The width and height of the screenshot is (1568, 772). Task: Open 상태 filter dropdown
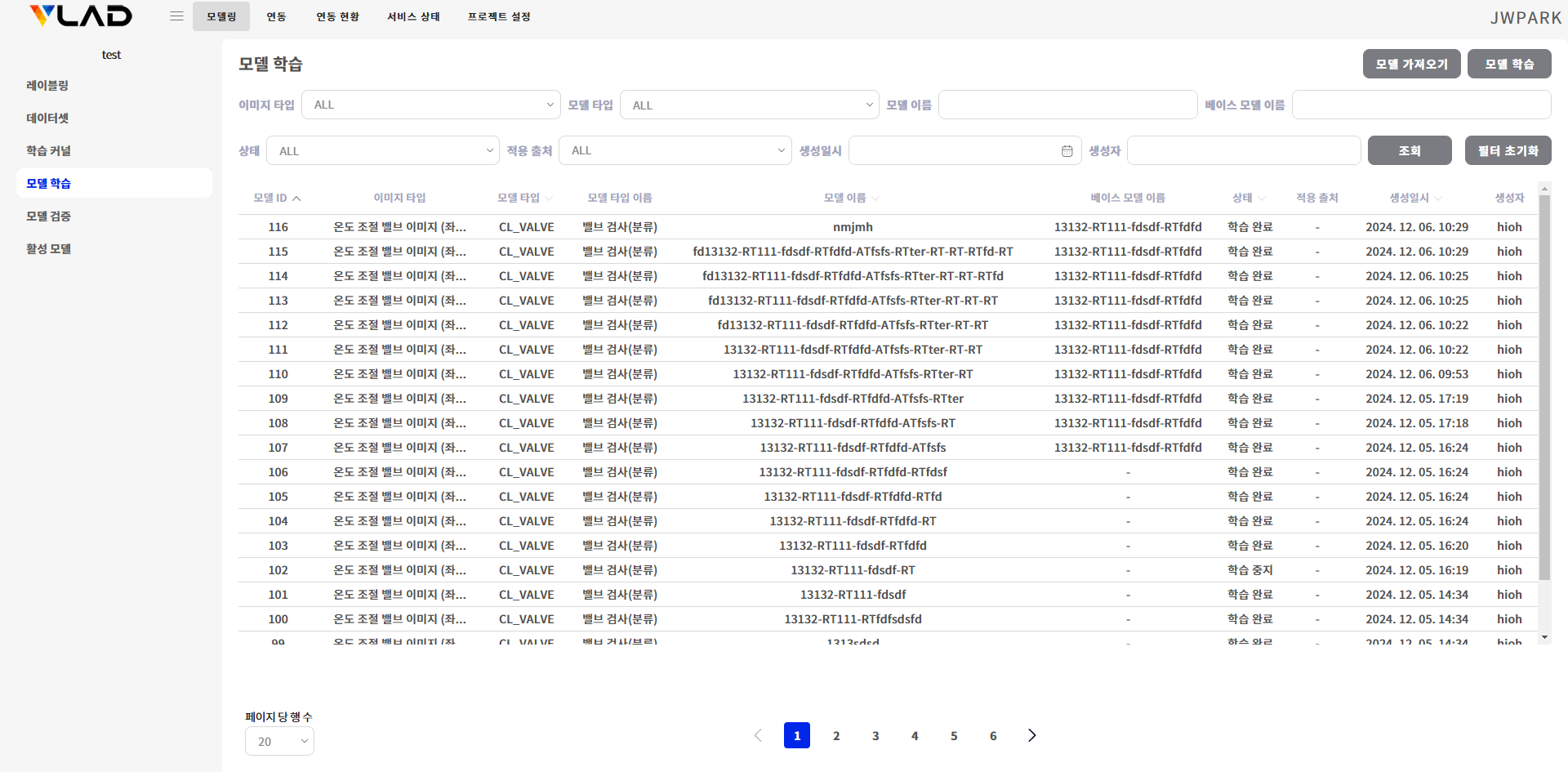point(383,150)
